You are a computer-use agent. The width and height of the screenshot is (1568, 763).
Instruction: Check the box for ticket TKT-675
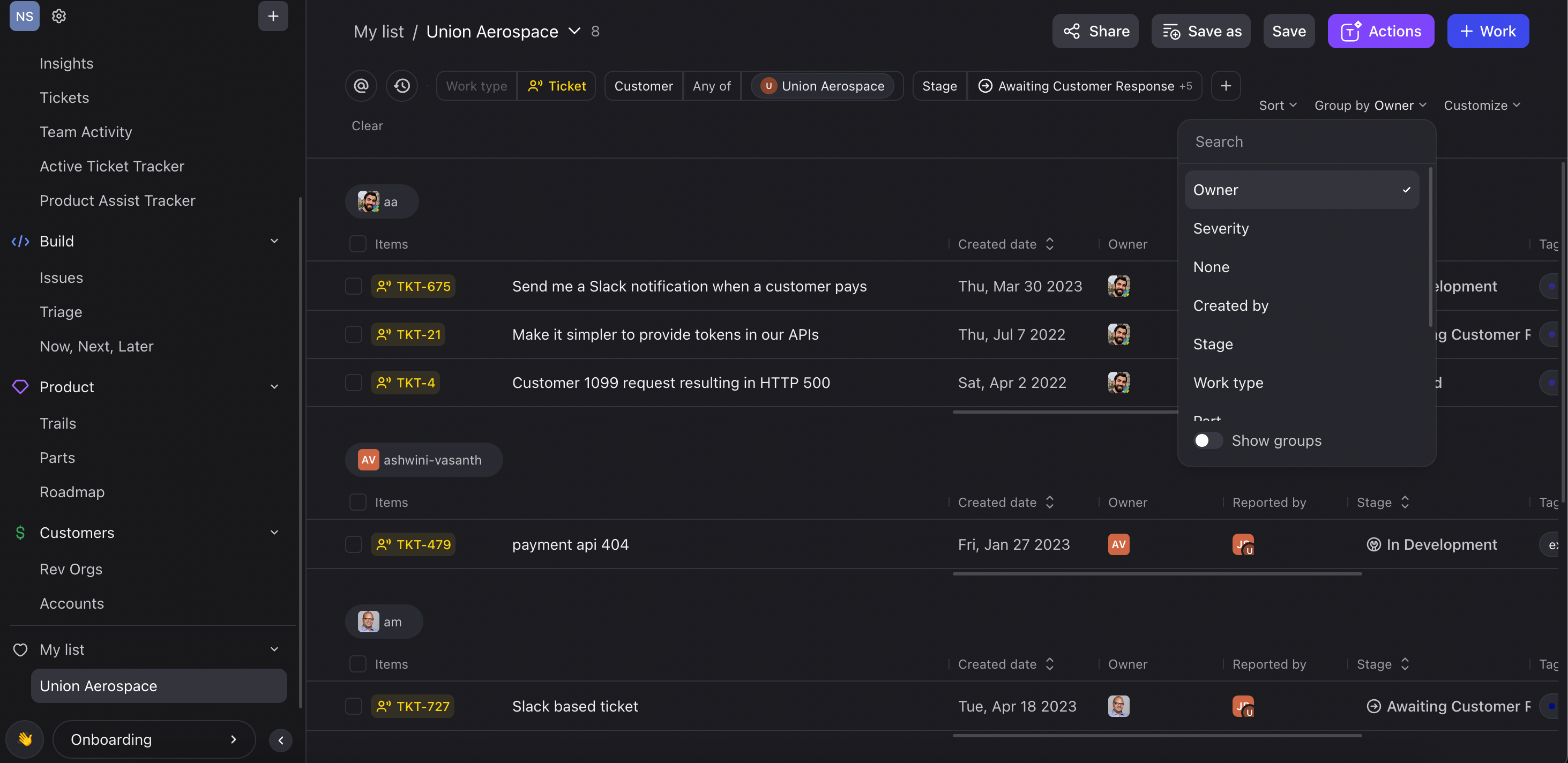(354, 286)
